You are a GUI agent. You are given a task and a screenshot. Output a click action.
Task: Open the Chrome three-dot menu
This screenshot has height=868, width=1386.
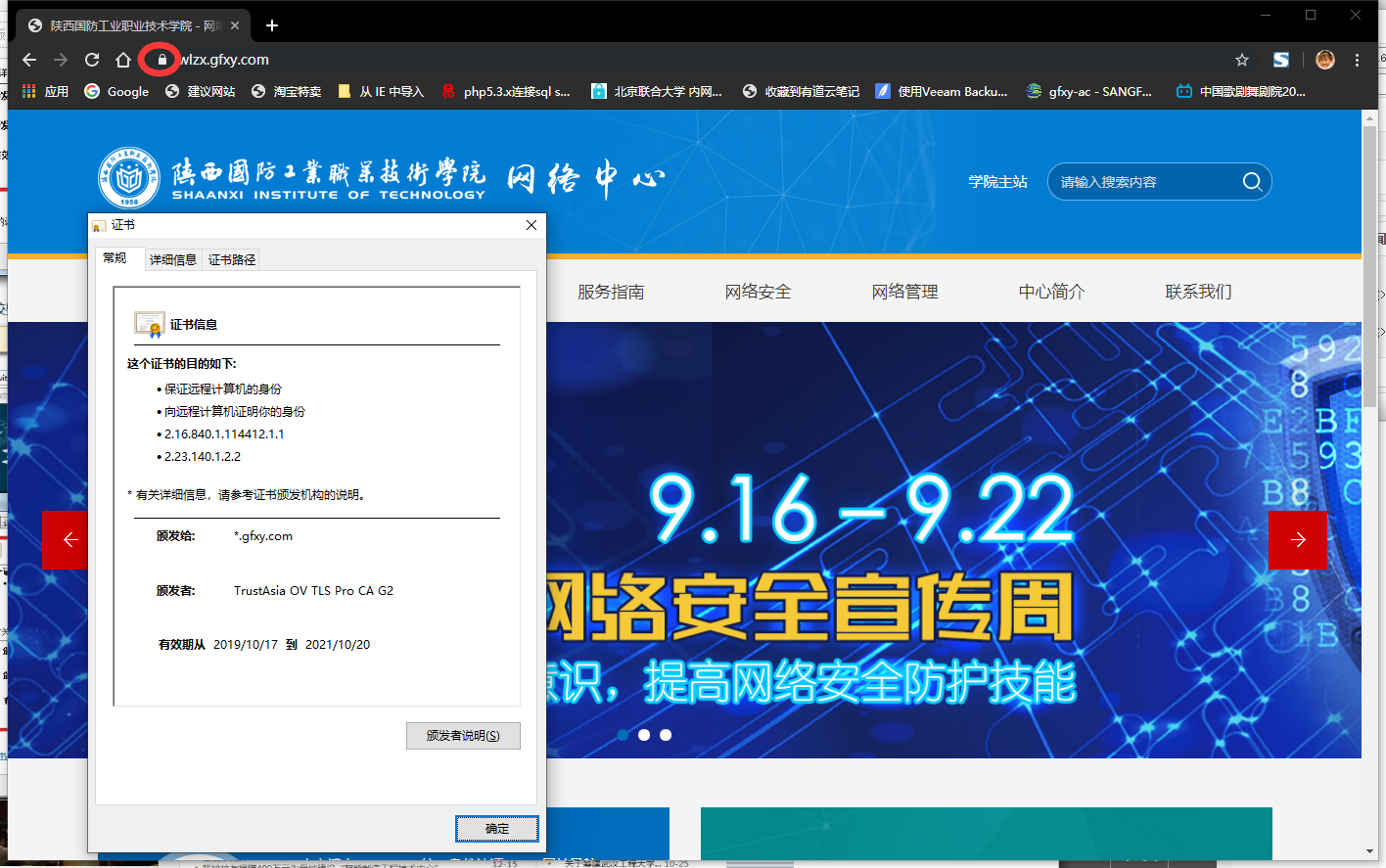pos(1357,60)
